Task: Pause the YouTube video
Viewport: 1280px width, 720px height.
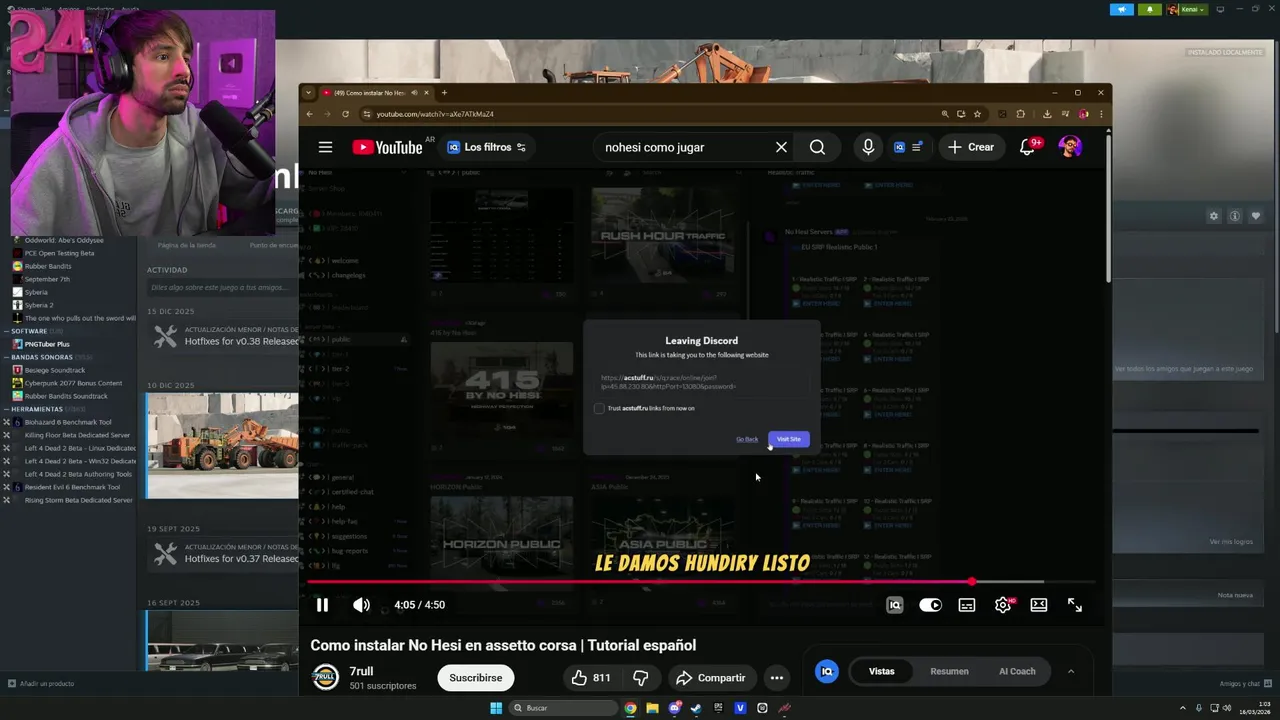Action: (x=322, y=605)
